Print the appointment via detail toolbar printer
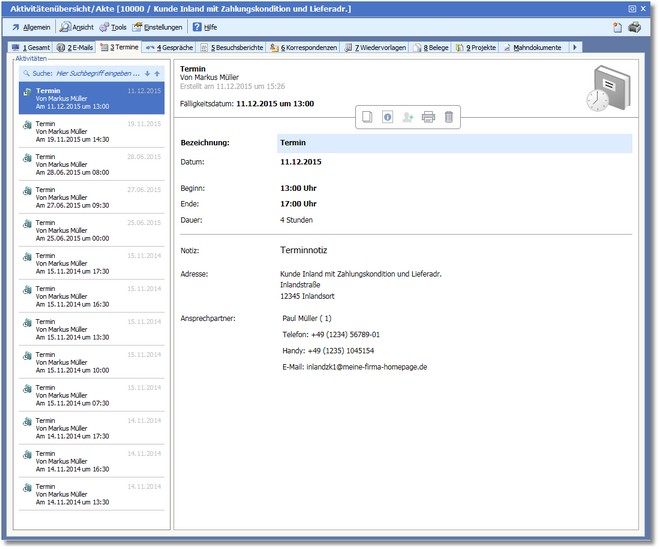This screenshot has height=549, width=659. tap(428, 117)
